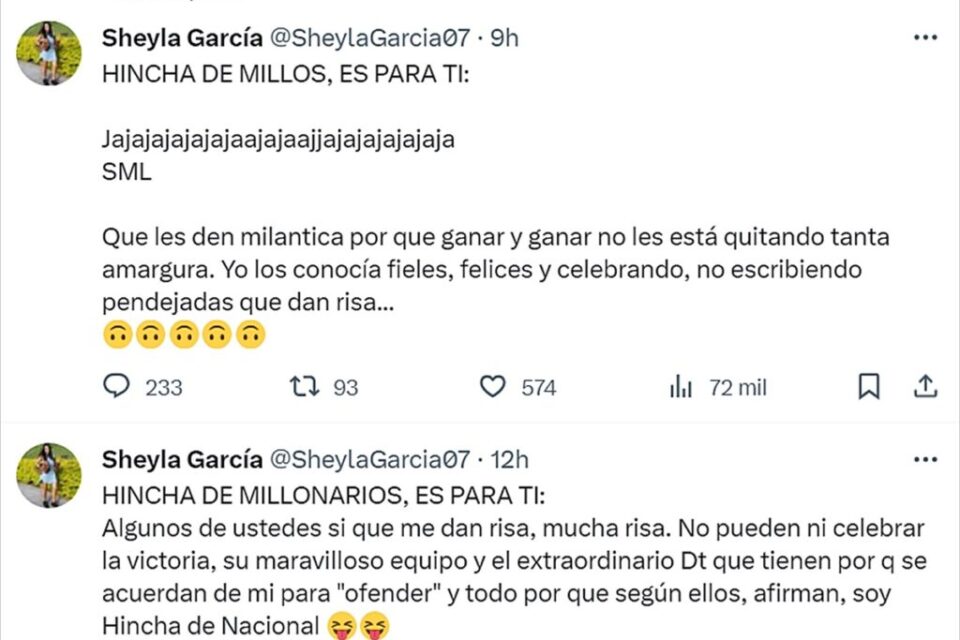This screenshot has width=960, height=640.
Task: Open more options on the 9h tweet
Action: [926, 37]
